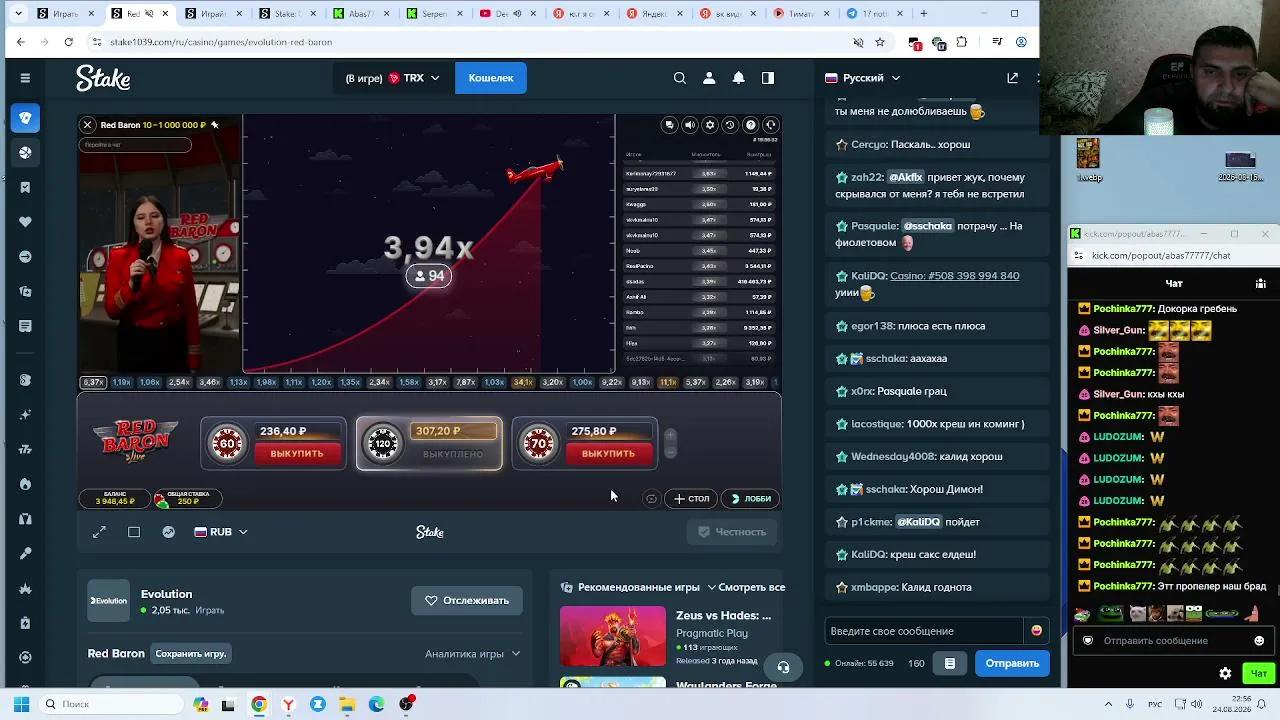This screenshot has width=1280, height=720.
Task: Click the 8,37x multiplier history chip
Action: tap(93, 382)
